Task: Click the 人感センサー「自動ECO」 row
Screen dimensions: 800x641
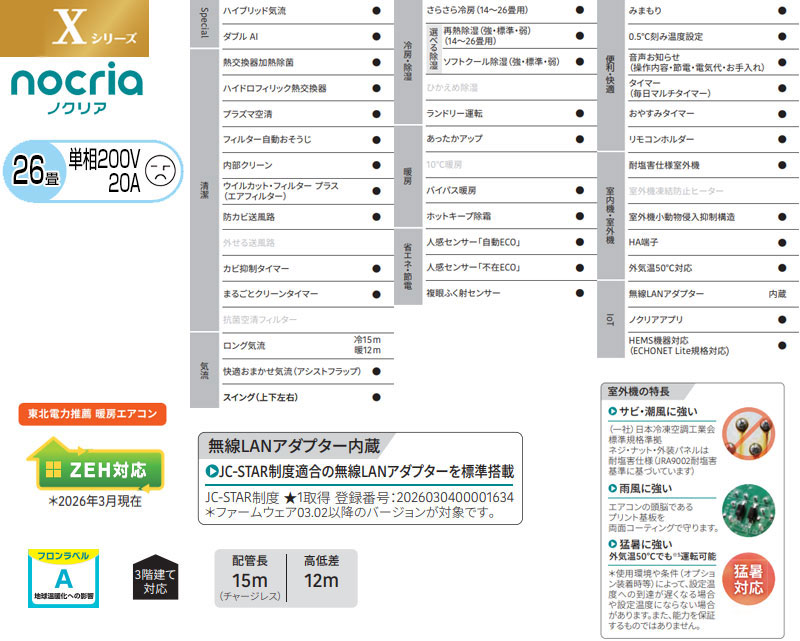Action: pyautogui.click(x=511, y=242)
